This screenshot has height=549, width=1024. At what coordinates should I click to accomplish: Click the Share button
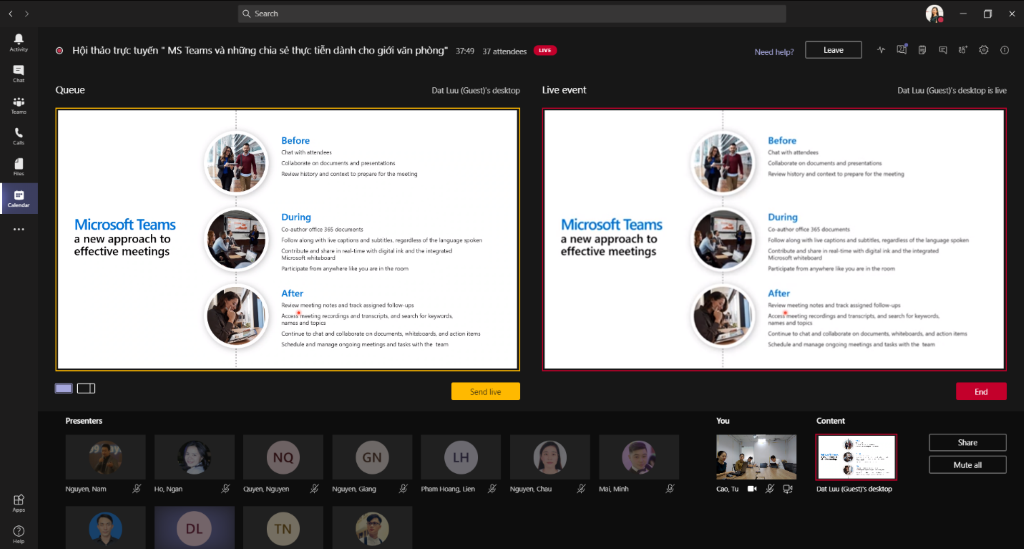[967, 442]
